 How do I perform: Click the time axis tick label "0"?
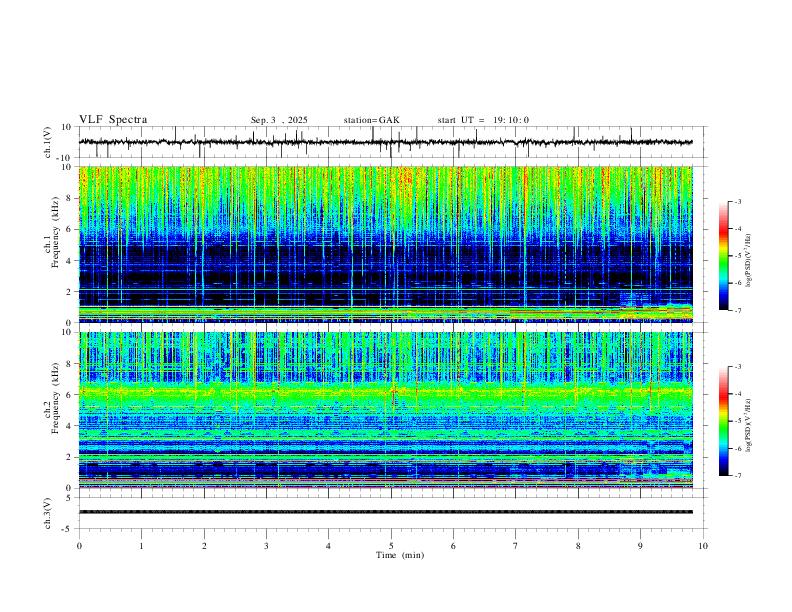pos(79,546)
